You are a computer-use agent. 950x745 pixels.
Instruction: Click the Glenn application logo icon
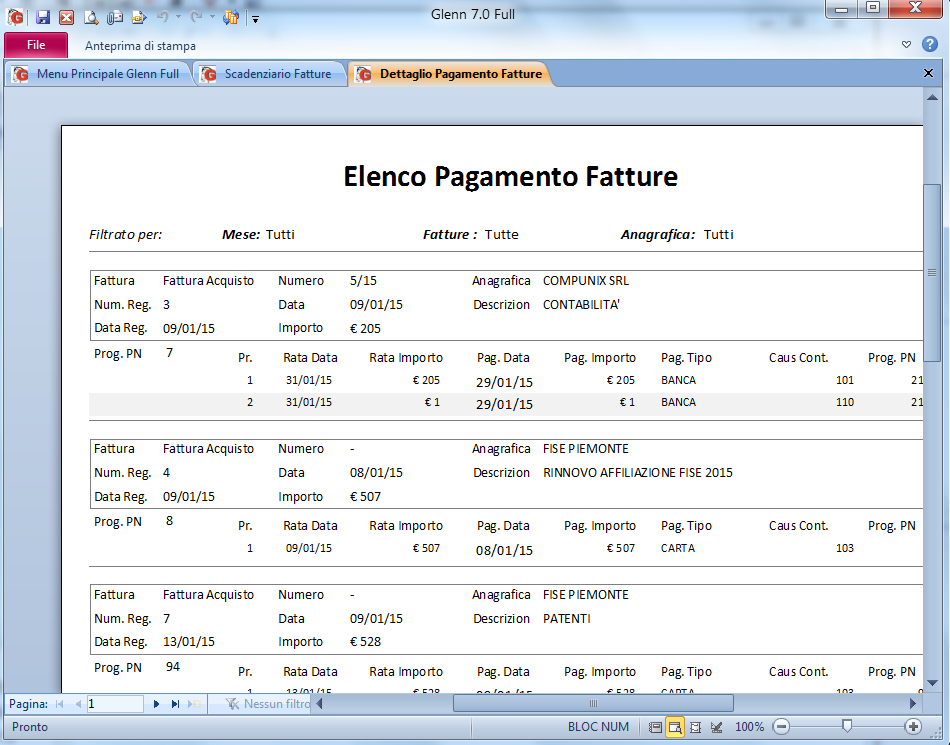[x=16, y=17]
